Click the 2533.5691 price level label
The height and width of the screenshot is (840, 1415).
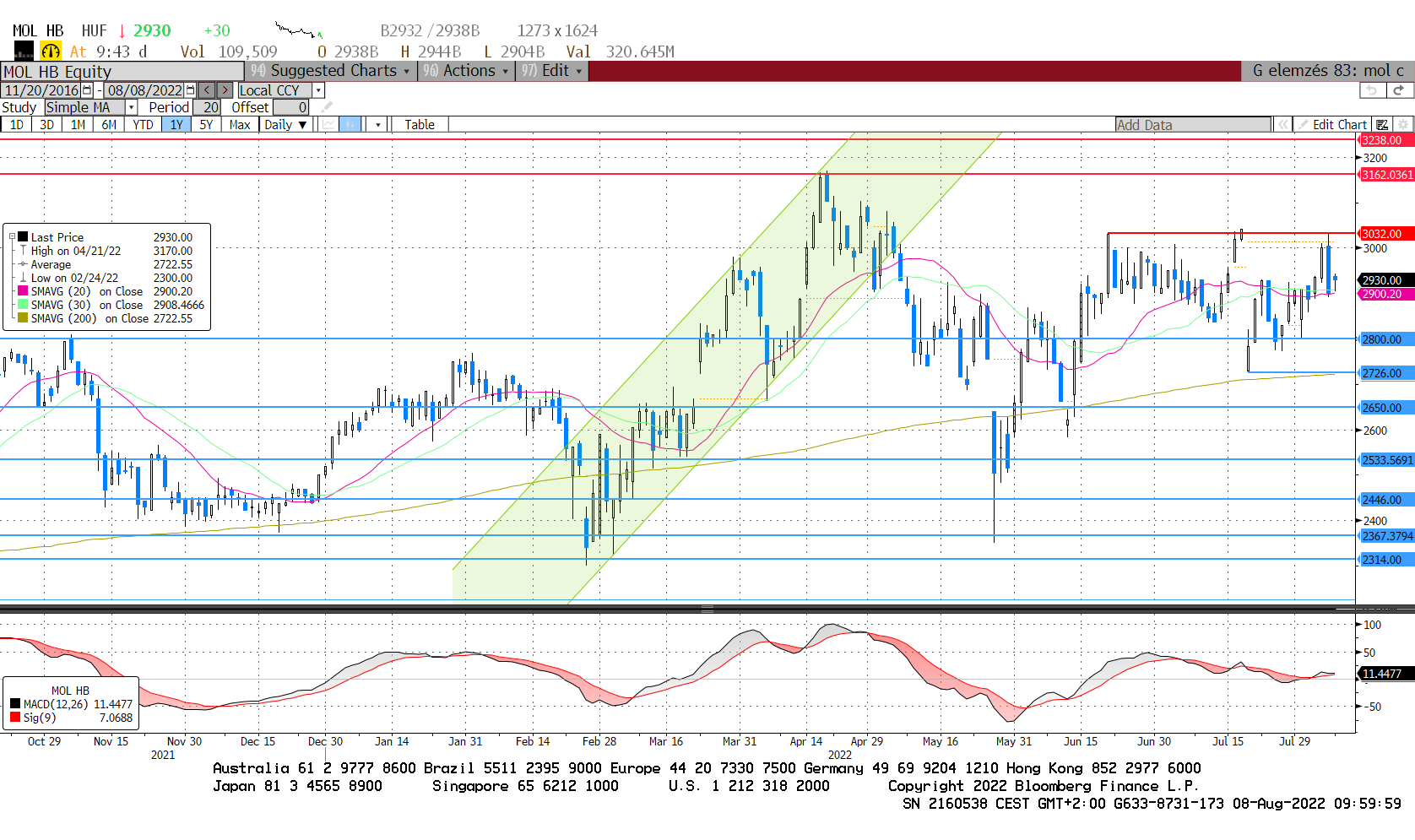point(1385,460)
